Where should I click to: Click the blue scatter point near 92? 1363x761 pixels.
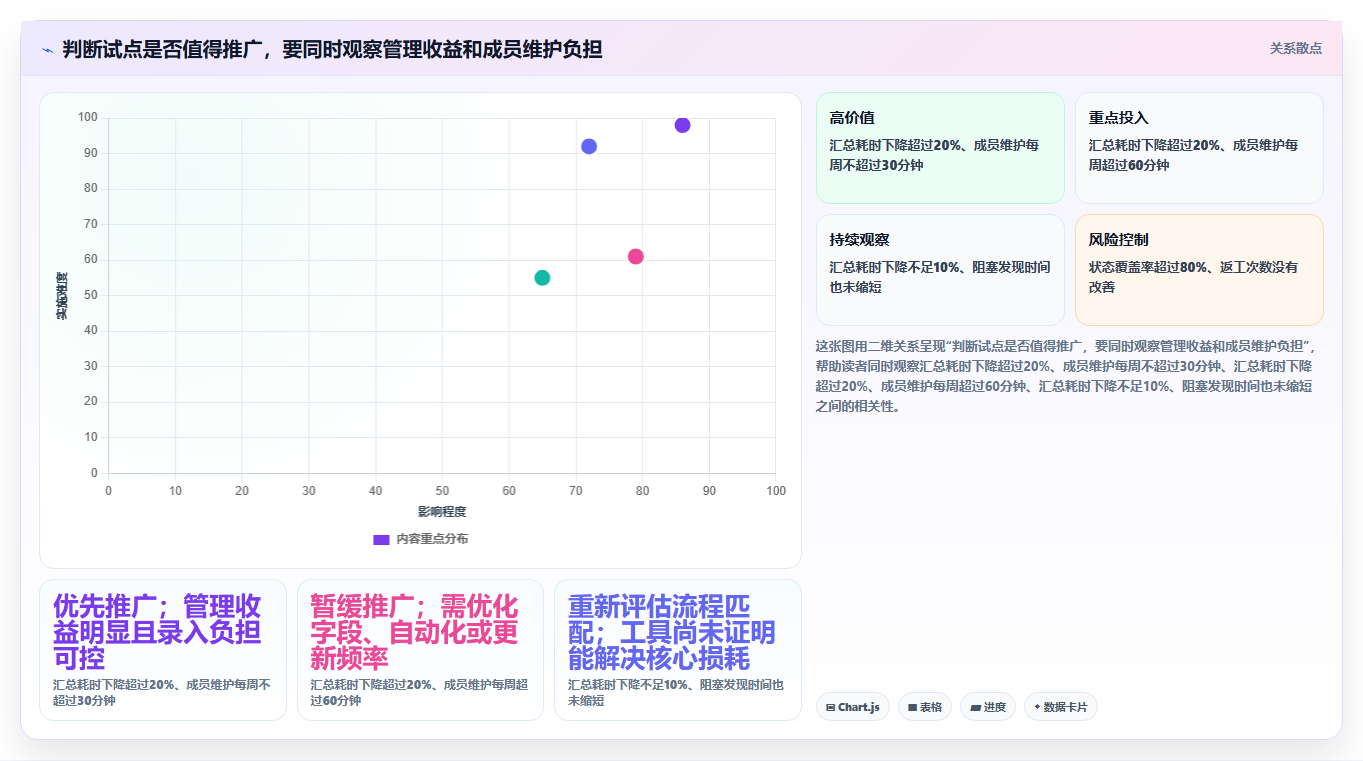[x=589, y=146]
